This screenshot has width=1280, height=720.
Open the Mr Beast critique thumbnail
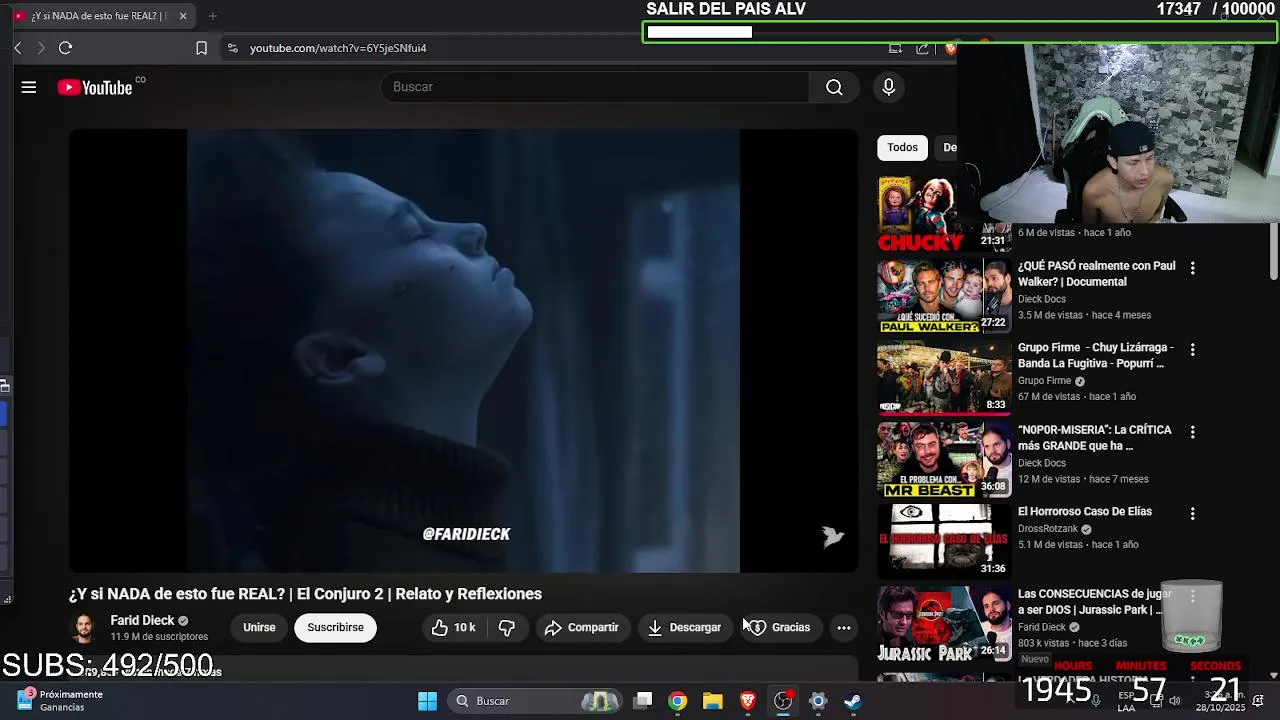point(943,460)
